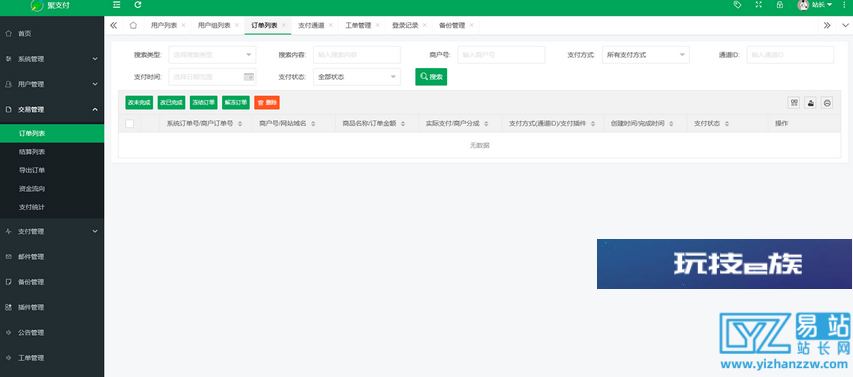Screen dimensions: 853x377
Task: Click the green 搜索 button
Action: [431, 77]
